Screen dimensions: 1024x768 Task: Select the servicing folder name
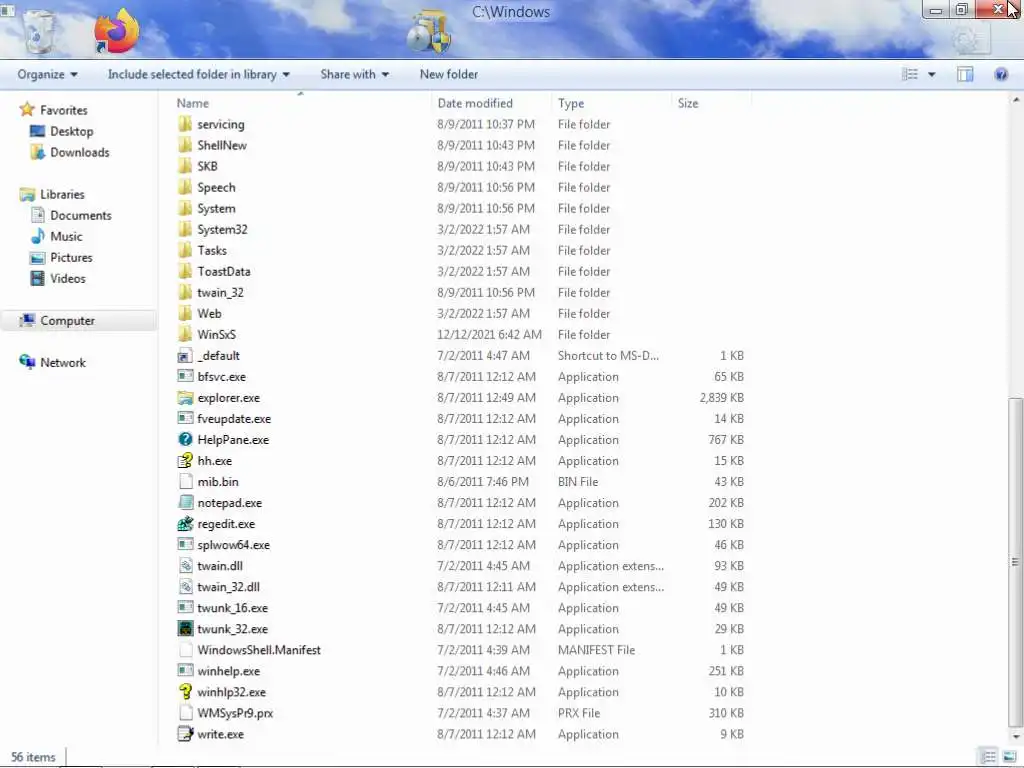pyautogui.click(x=221, y=124)
